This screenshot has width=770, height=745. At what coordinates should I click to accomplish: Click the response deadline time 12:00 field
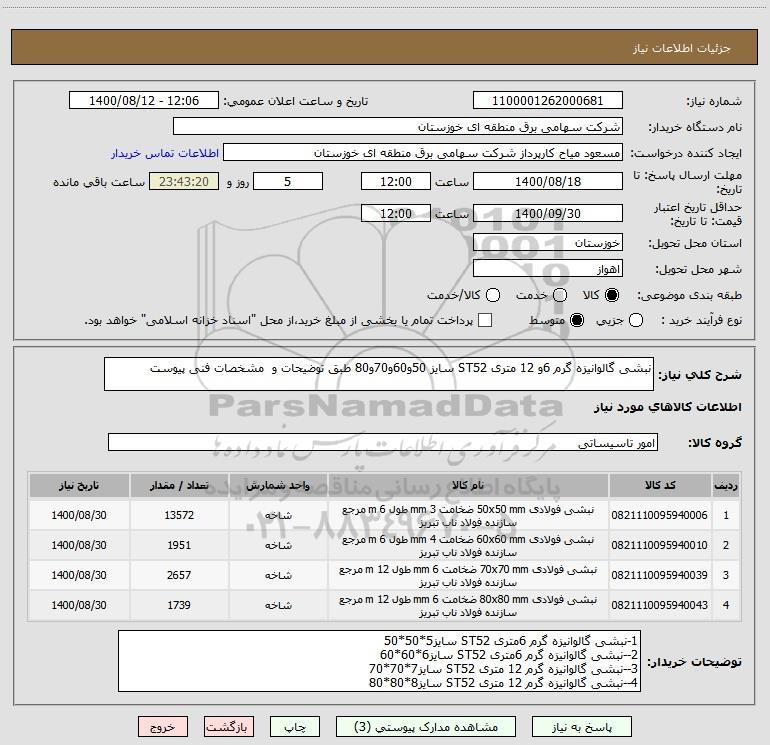coord(396,181)
